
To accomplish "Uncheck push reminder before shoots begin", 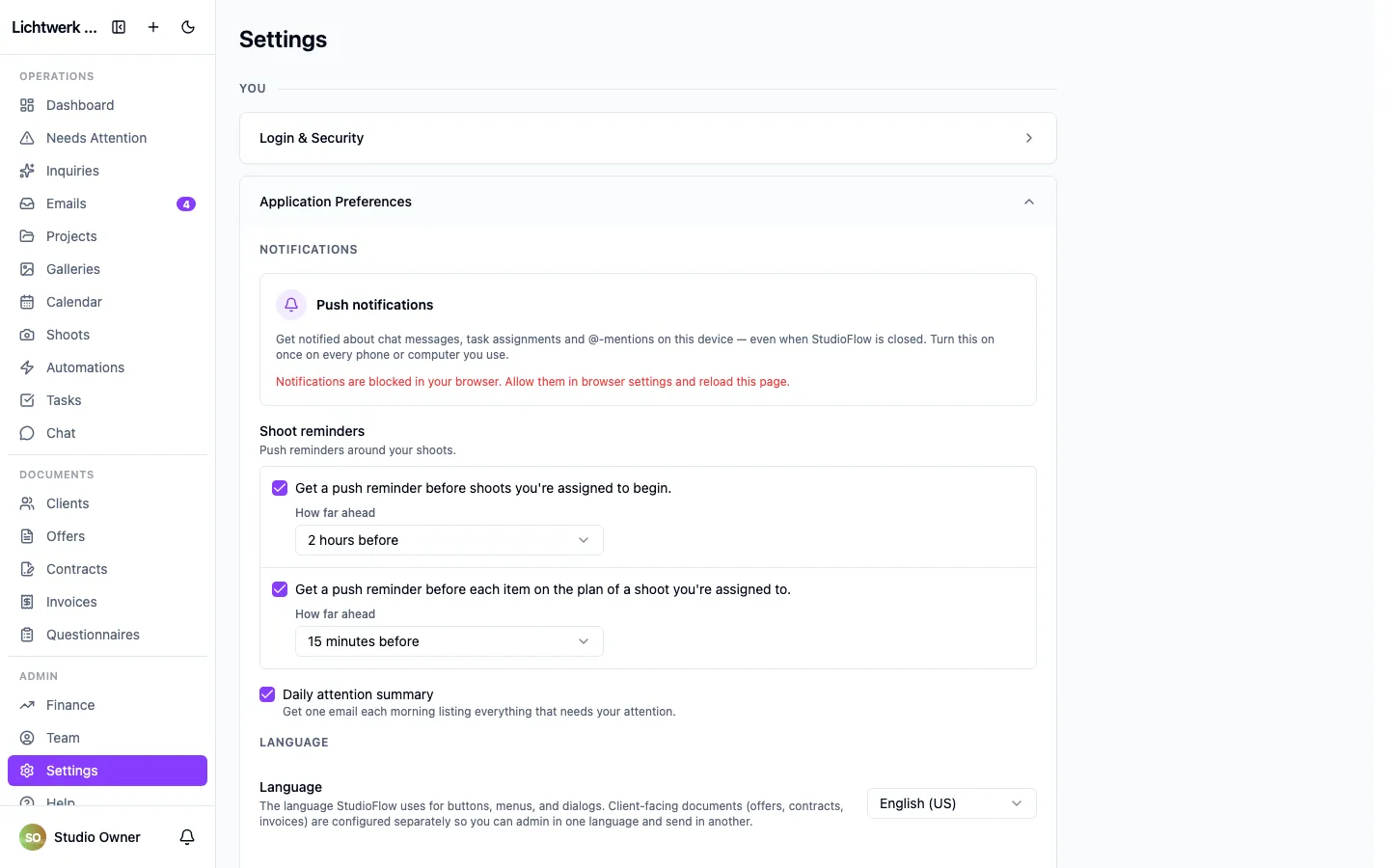I will click(x=280, y=488).
